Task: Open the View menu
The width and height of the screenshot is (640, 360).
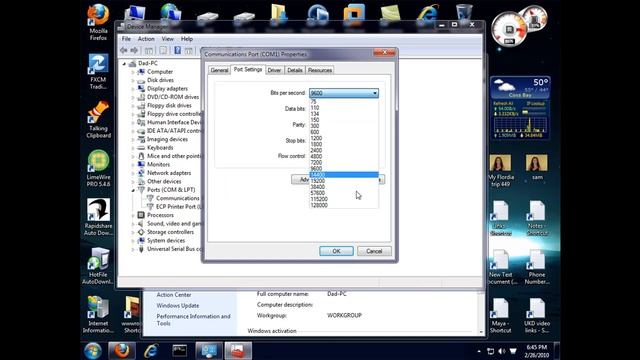Action: pos(167,39)
